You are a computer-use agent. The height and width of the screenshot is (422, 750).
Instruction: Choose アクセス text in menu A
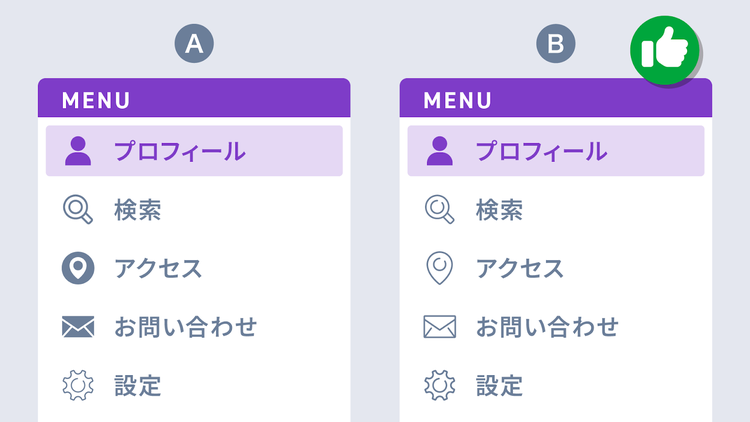coord(158,268)
